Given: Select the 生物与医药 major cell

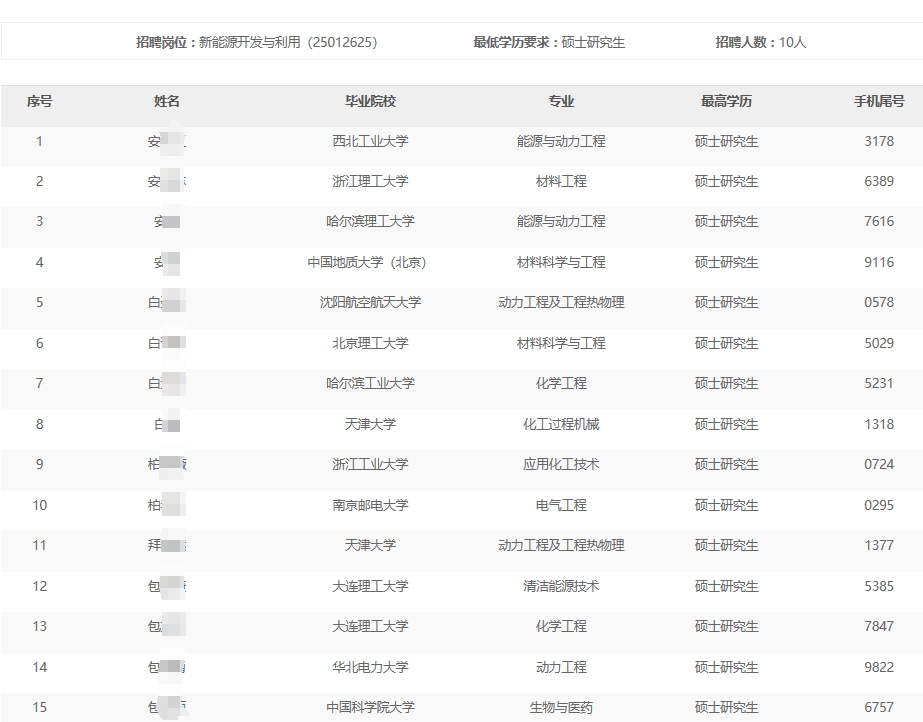Looking at the screenshot, I should tap(561, 707).
